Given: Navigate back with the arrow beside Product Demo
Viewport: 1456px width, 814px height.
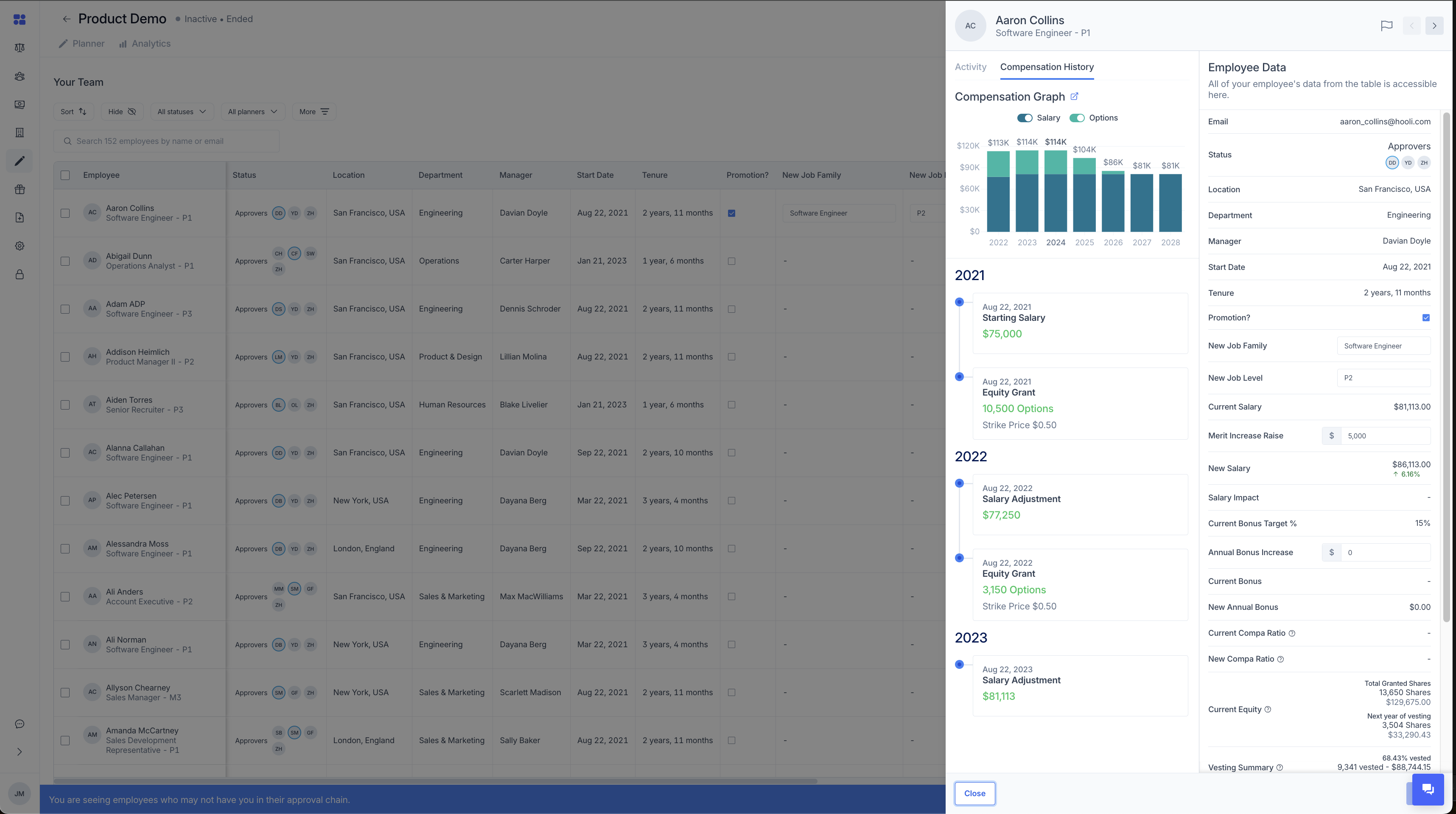Looking at the screenshot, I should pos(67,19).
